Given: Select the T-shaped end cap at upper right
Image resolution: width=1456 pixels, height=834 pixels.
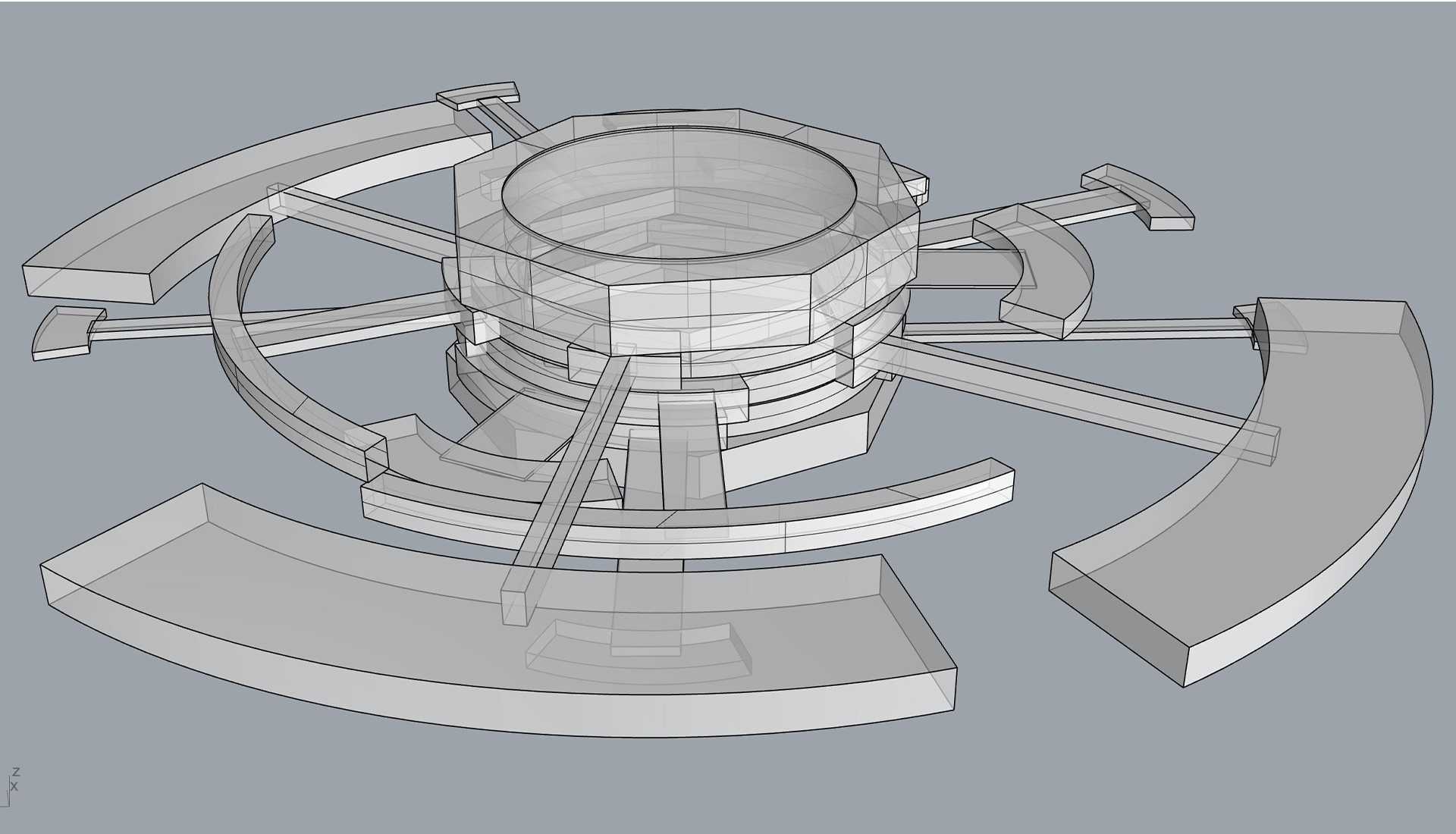Looking at the screenshot, I should pos(1137,196).
